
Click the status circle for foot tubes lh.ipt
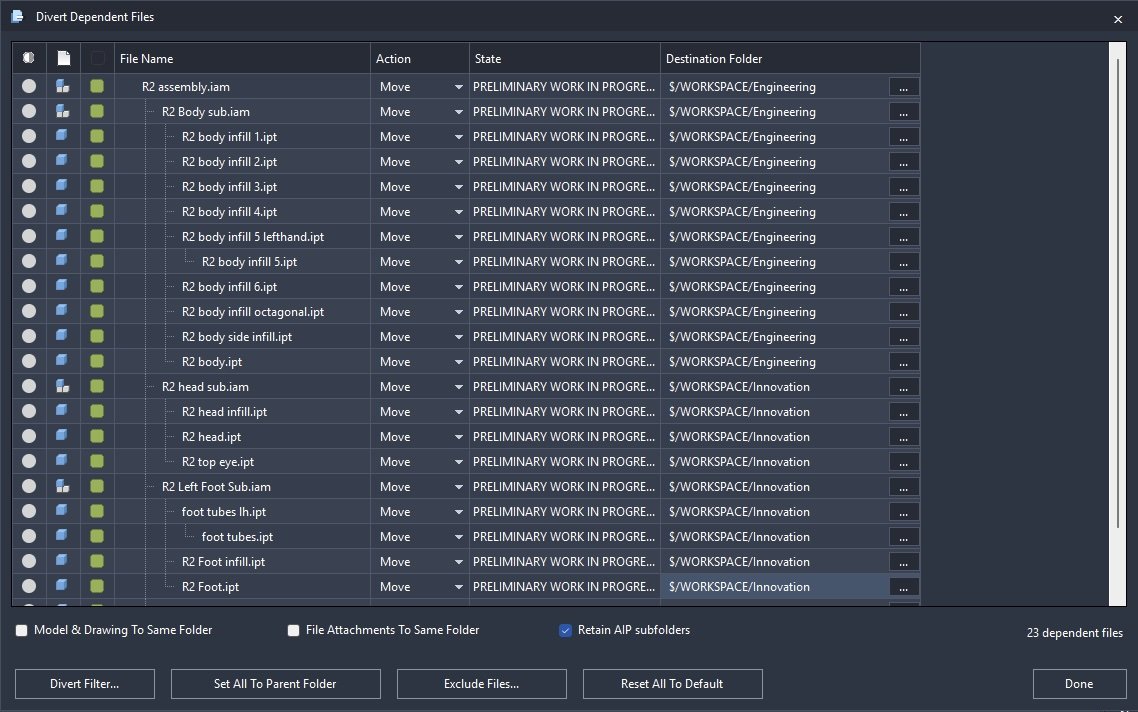[29, 512]
